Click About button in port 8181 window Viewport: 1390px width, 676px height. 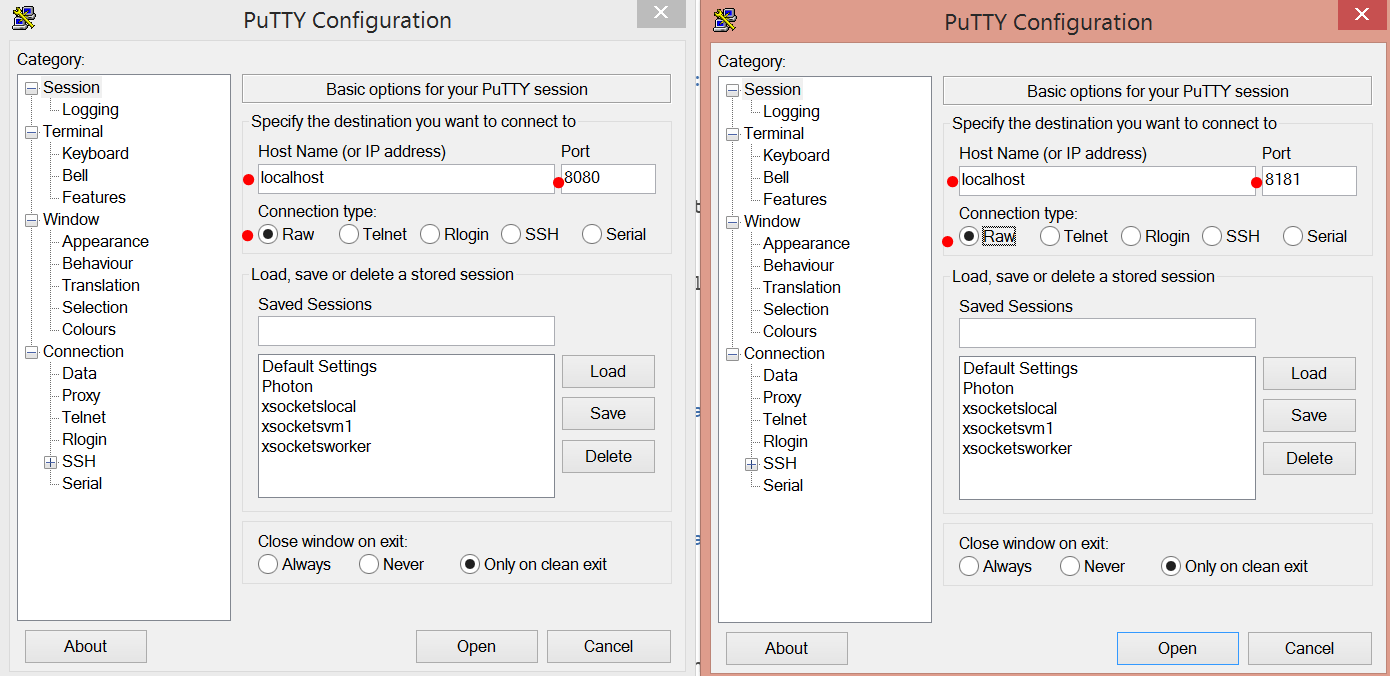pyautogui.click(x=787, y=648)
